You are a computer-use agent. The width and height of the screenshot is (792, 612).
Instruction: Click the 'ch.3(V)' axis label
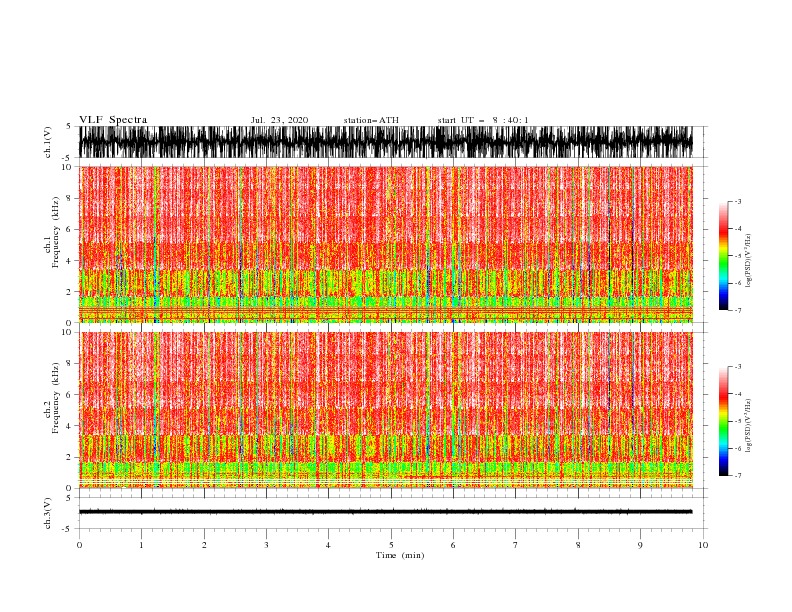[48, 513]
